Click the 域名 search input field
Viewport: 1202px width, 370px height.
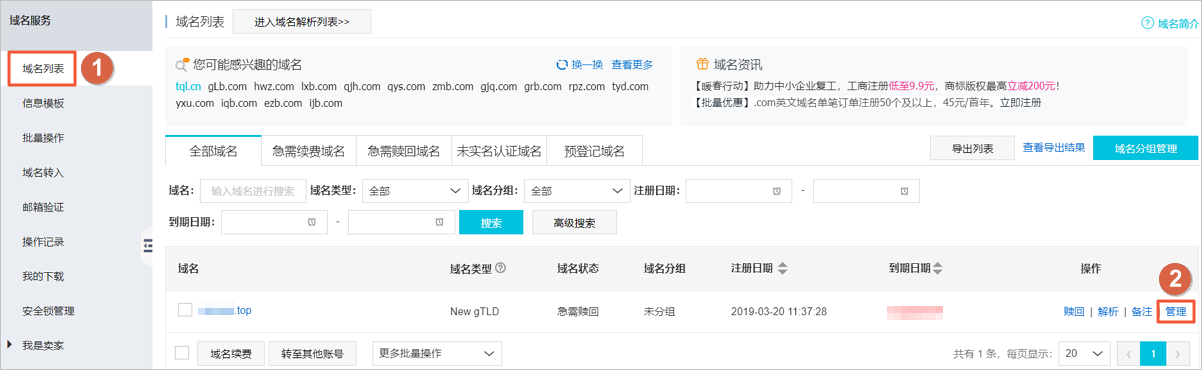coord(253,190)
